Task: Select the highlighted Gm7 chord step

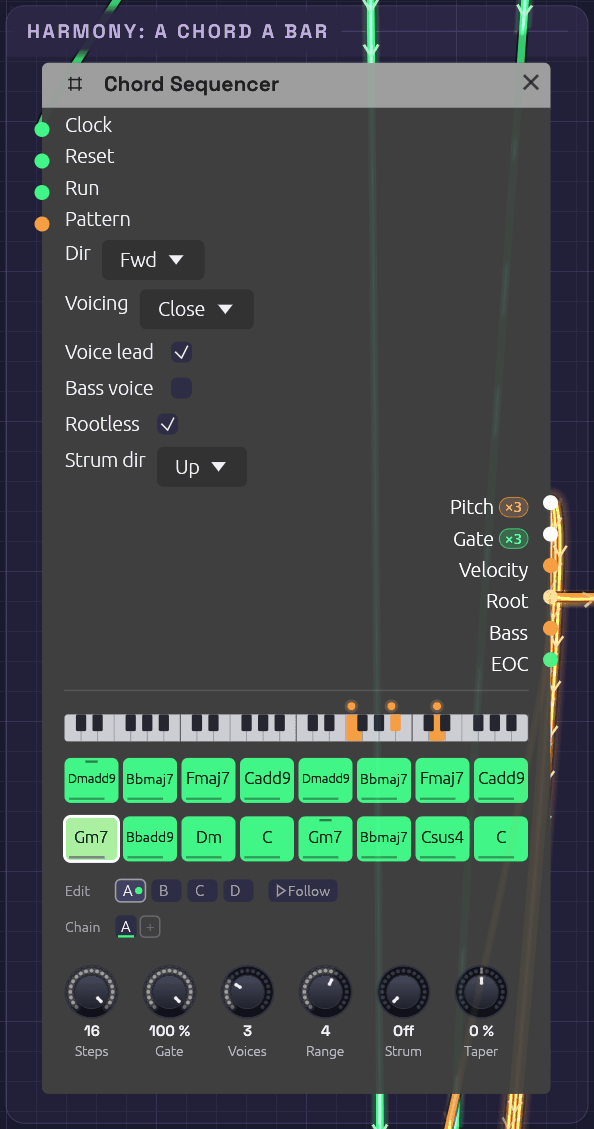Action: click(91, 838)
